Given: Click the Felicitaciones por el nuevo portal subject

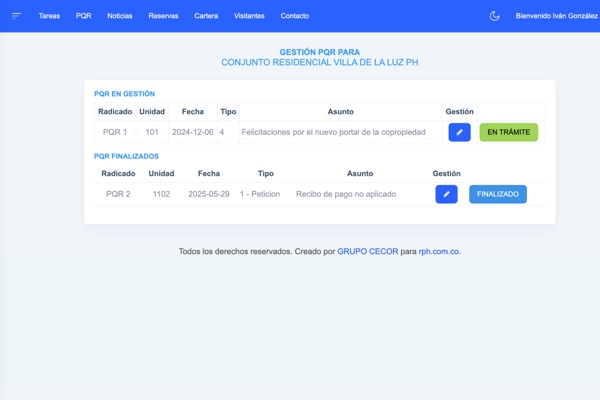Looking at the screenshot, I should (x=333, y=132).
